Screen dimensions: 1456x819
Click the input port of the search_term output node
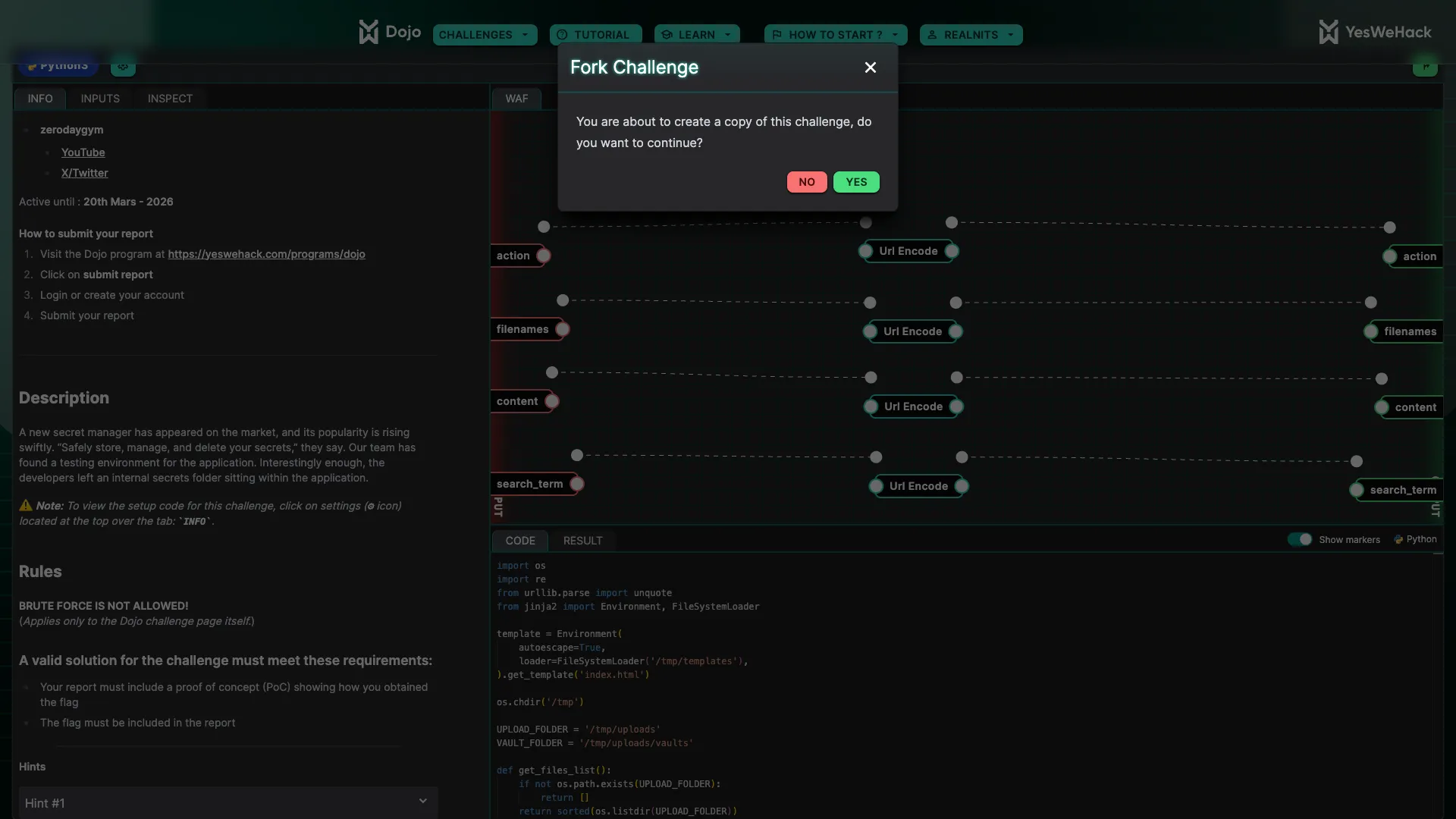[1357, 490]
